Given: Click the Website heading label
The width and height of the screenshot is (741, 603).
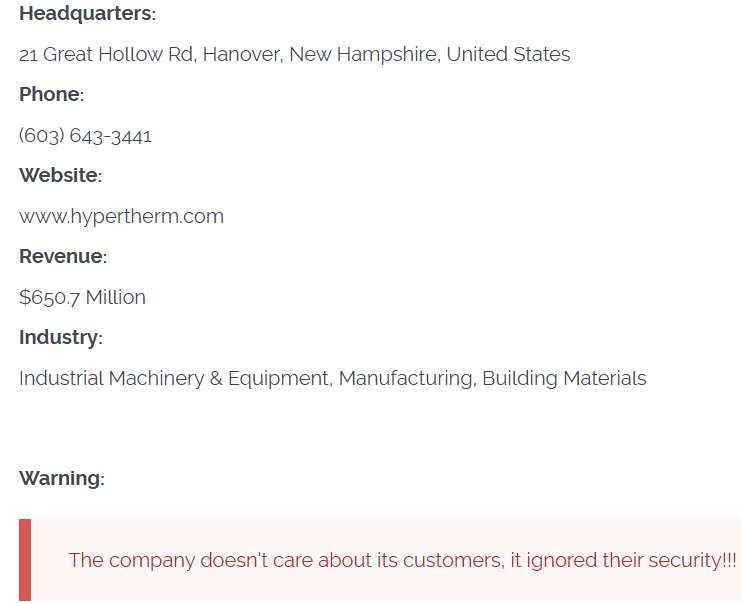Looking at the screenshot, I should (x=60, y=175).
